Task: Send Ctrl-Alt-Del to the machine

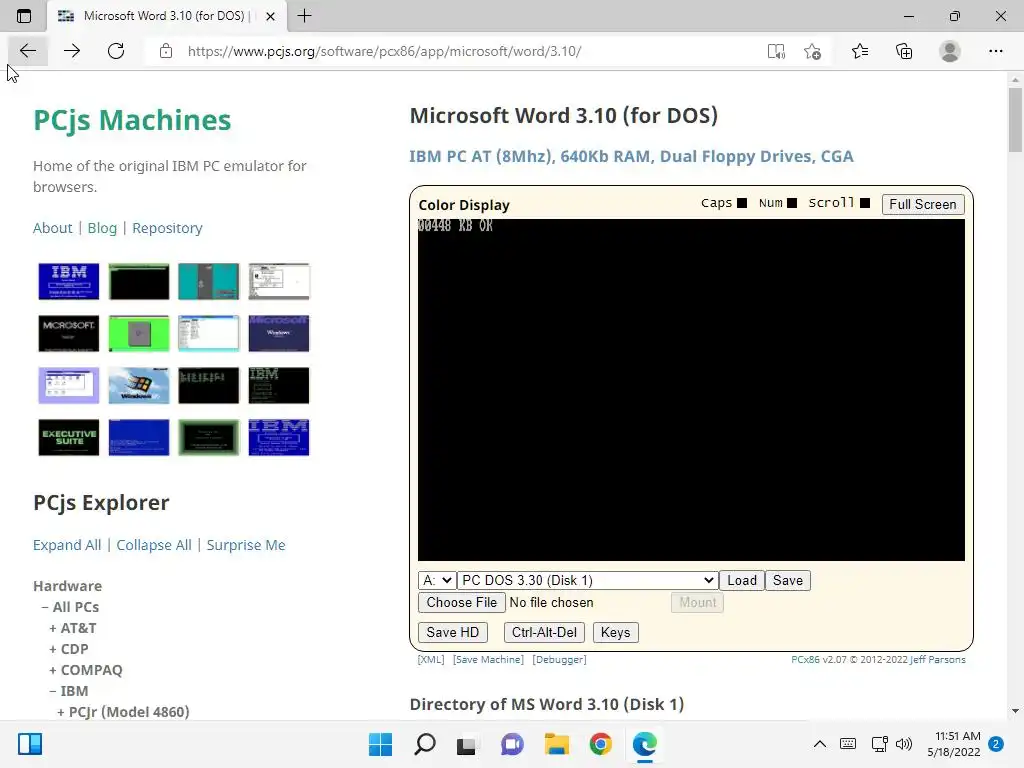Action: pos(544,632)
